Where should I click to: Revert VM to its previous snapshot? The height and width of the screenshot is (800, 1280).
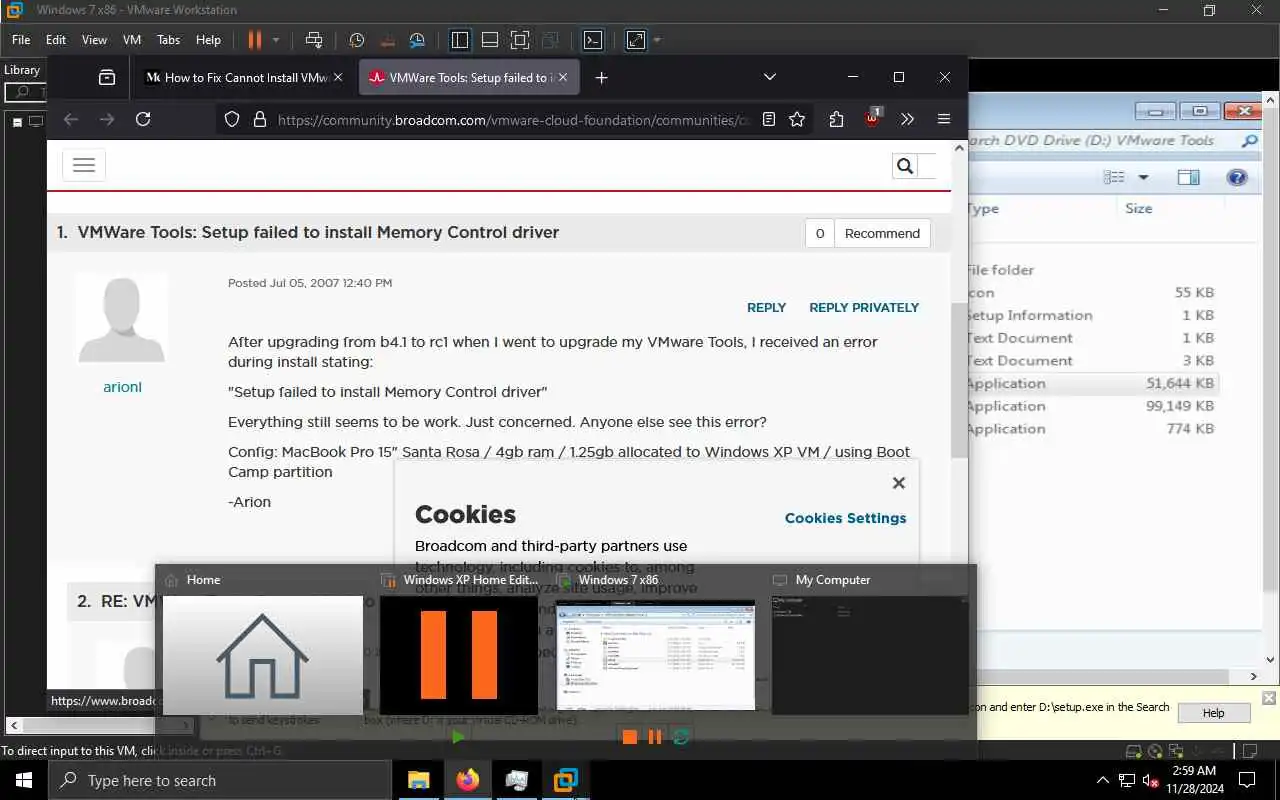387,40
